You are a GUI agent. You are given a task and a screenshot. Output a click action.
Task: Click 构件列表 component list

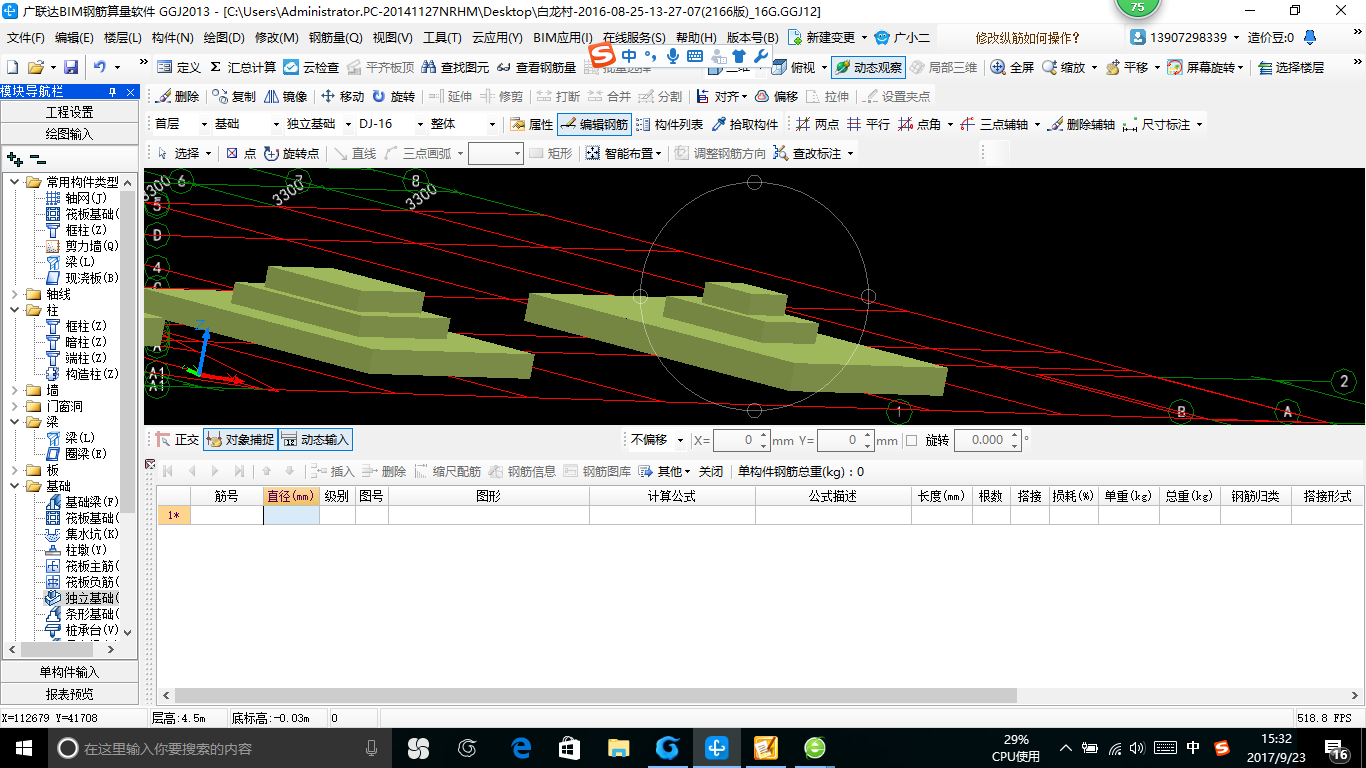(x=669, y=125)
